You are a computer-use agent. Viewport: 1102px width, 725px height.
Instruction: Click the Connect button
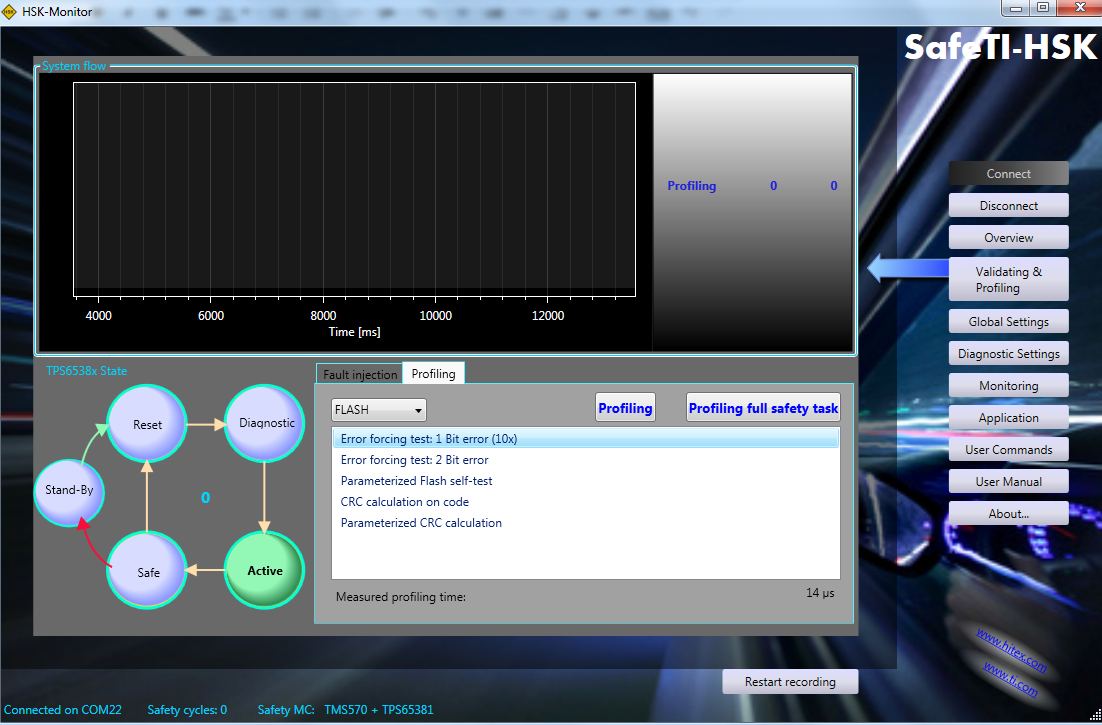(x=1009, y=174)
